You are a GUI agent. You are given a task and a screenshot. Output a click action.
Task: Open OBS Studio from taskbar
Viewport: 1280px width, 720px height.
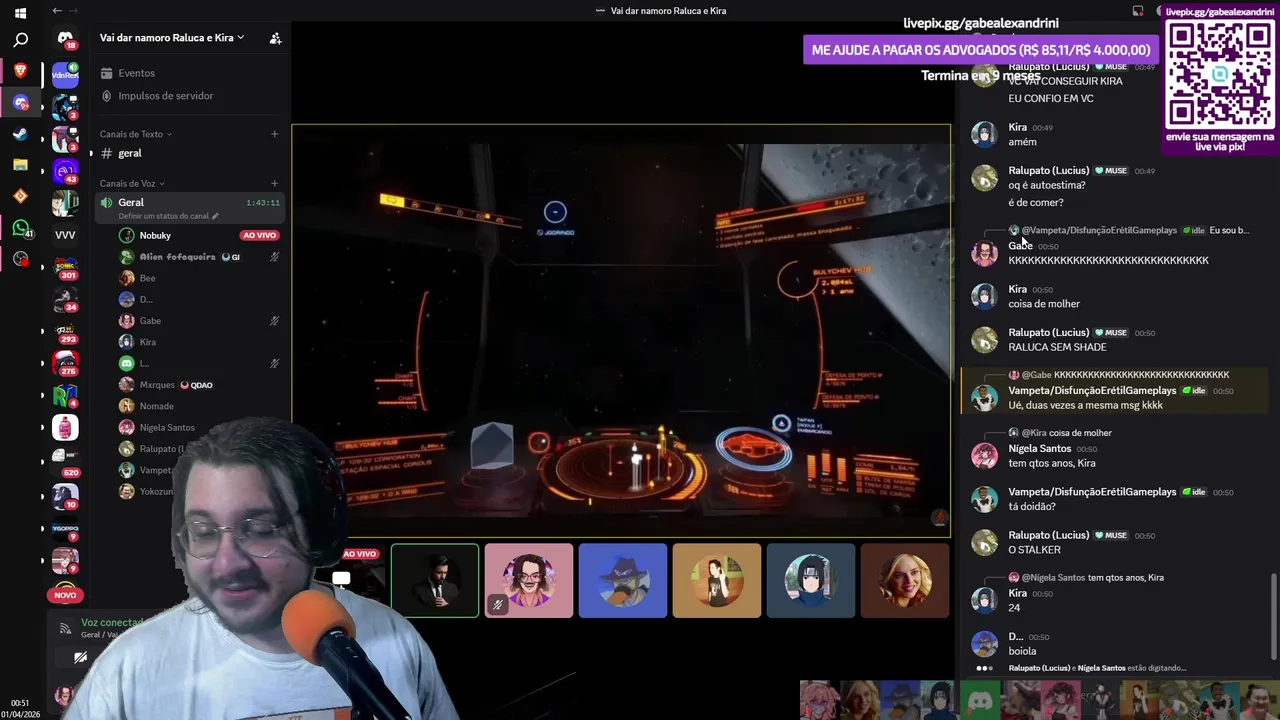[20, 259]
